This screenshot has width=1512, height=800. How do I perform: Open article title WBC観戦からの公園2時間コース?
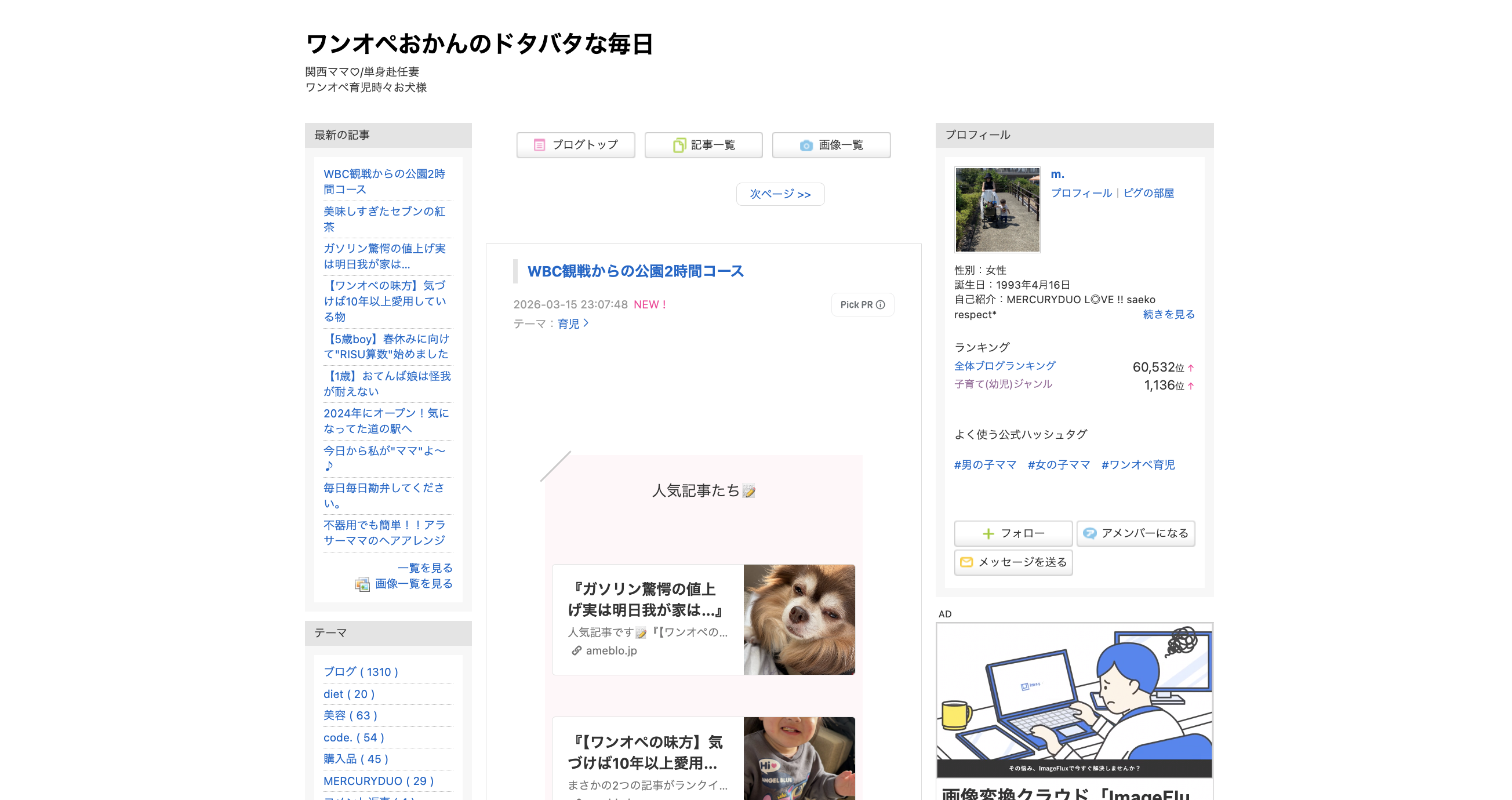(635, 271)
